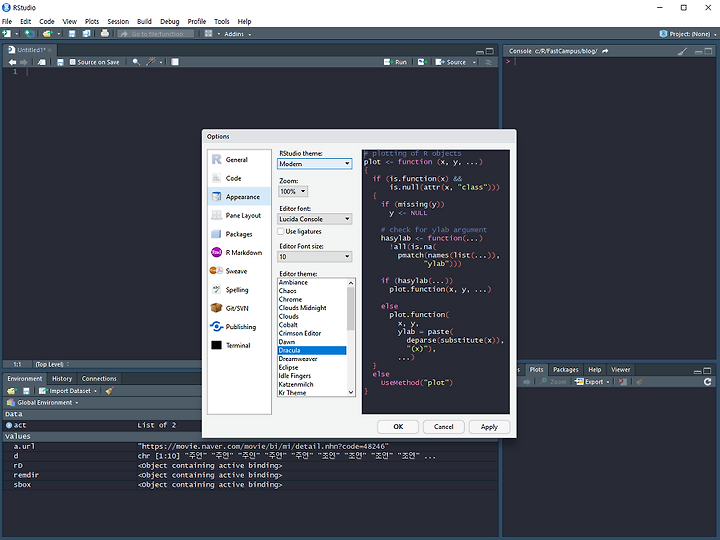
Task: Open the File menu
Action: pos(7,22)
